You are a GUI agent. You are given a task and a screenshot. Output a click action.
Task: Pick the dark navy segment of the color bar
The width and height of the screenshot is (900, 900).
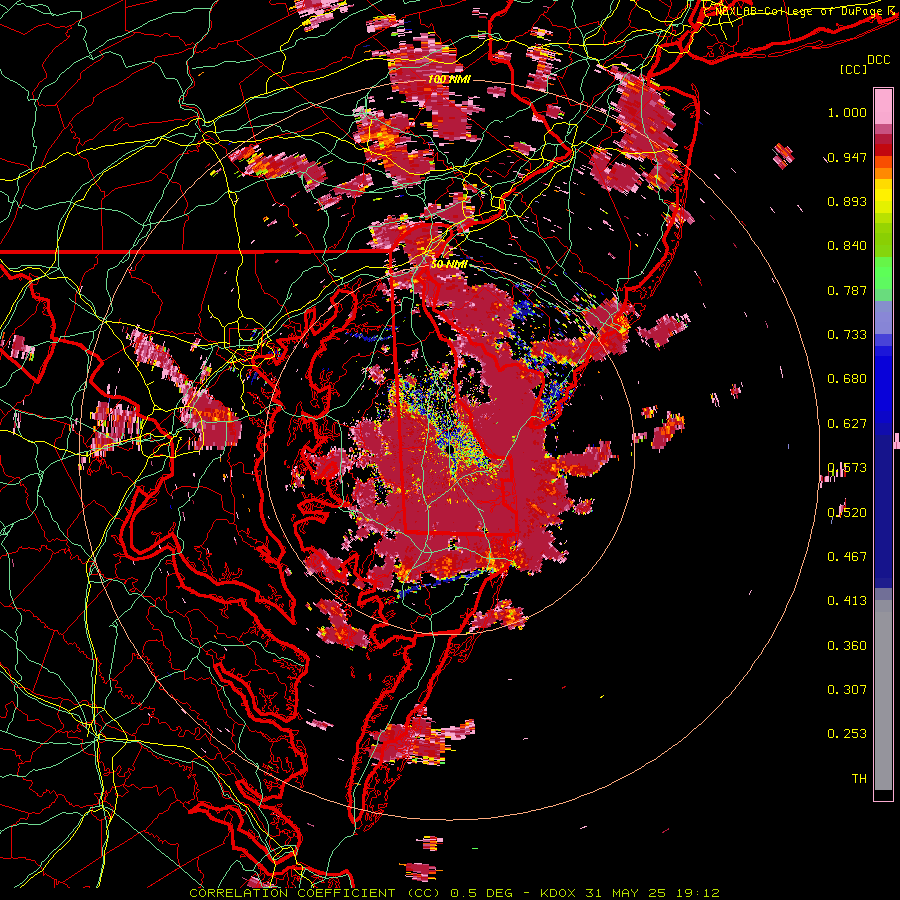(x=883, y=505)
